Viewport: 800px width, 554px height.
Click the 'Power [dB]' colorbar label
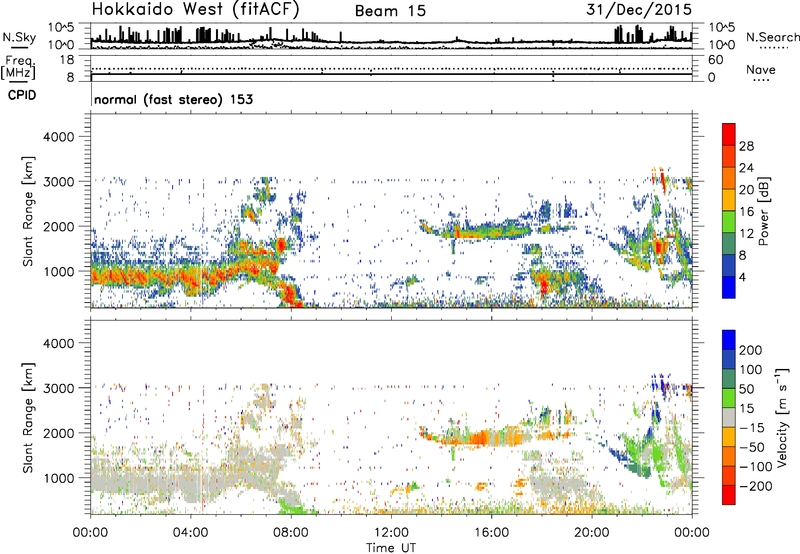click(x=763, y=211)
